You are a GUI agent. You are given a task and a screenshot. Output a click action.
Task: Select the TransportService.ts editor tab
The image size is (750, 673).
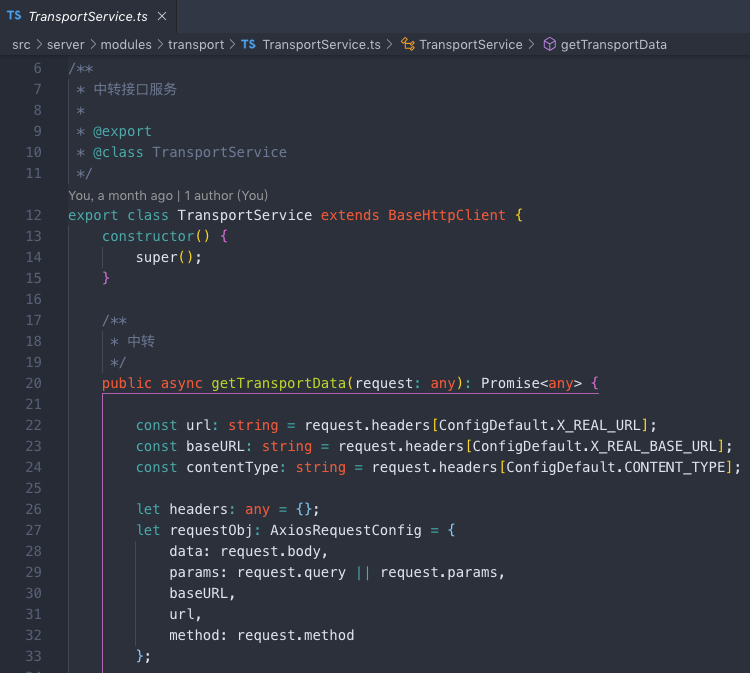point(88,16)
